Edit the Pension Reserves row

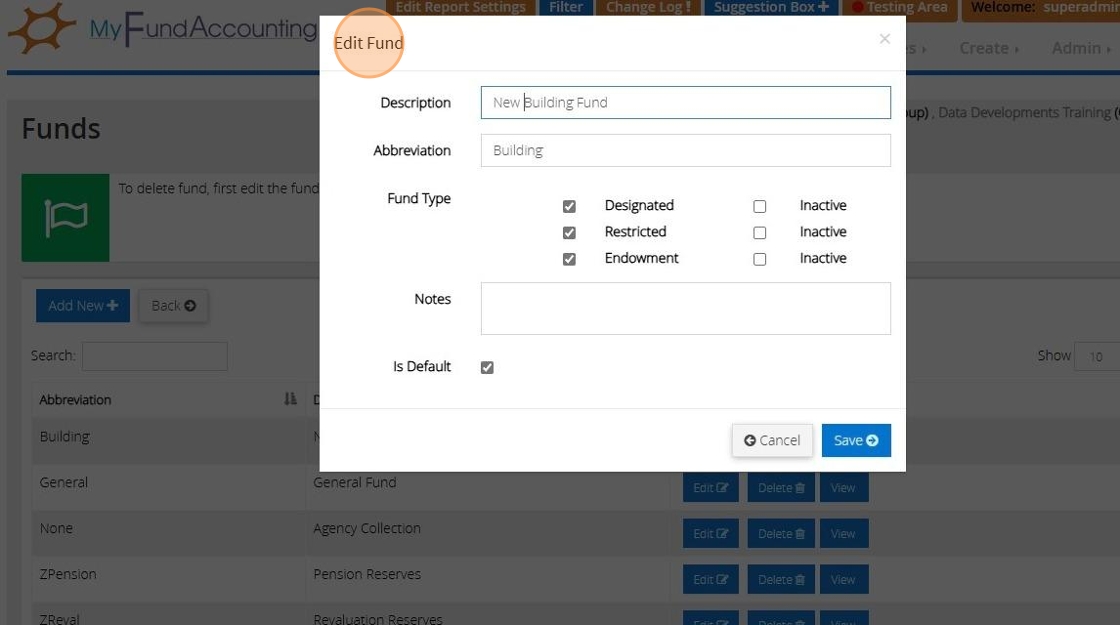point(711,579)
